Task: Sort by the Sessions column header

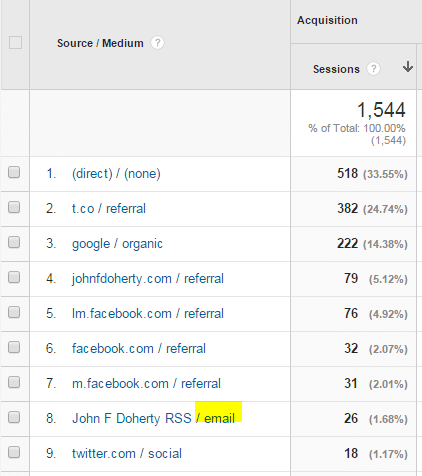Action: (336, 69)
